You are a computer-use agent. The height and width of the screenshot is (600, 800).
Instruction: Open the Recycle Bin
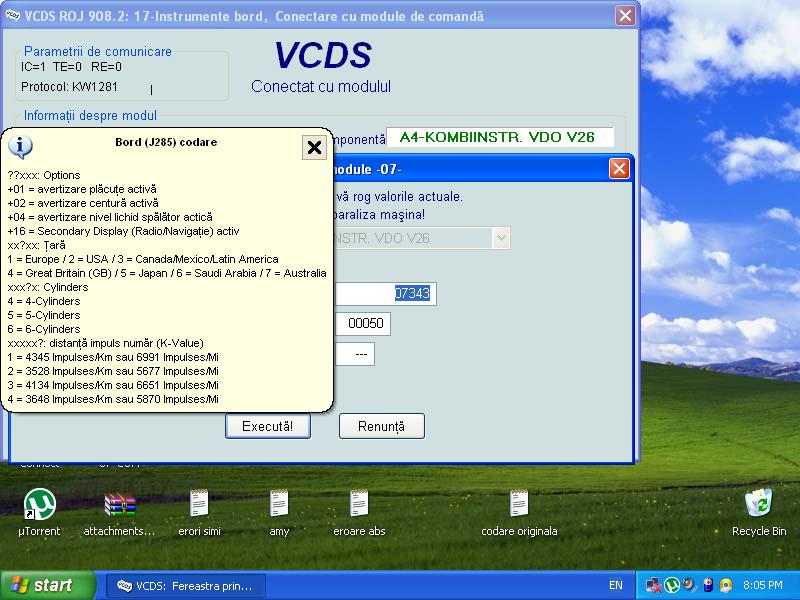pos(759,504)
